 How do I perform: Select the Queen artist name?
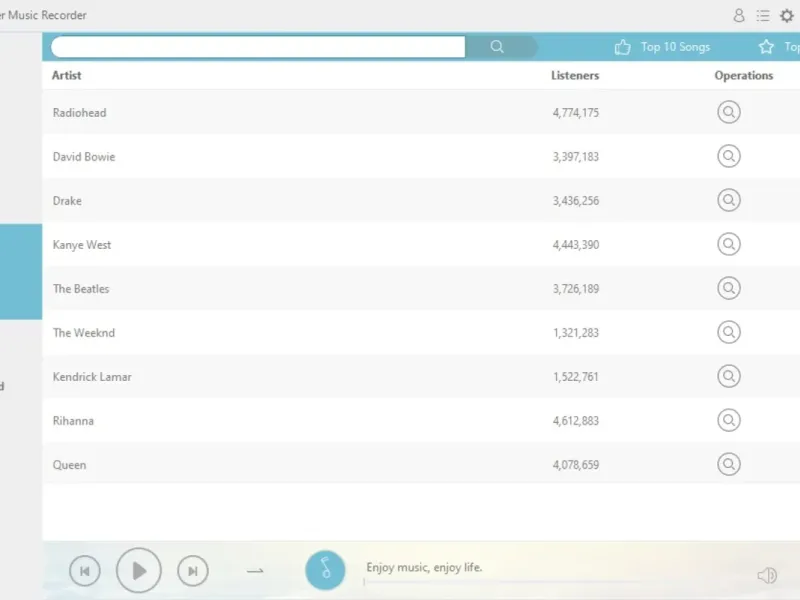(69, 465)
